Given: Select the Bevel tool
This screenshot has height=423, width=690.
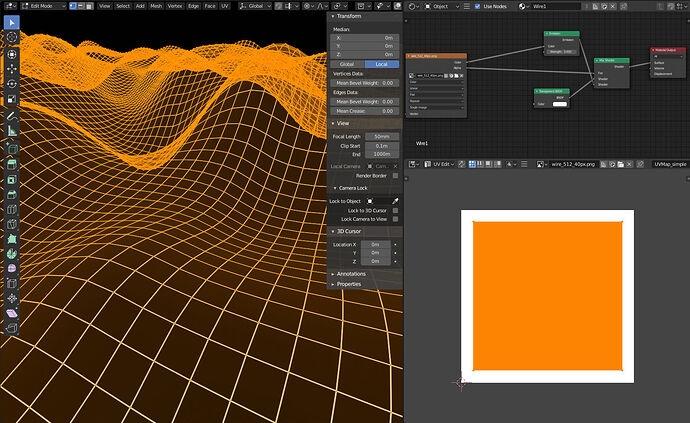Looking at the screenshot, I should (12, 195).
